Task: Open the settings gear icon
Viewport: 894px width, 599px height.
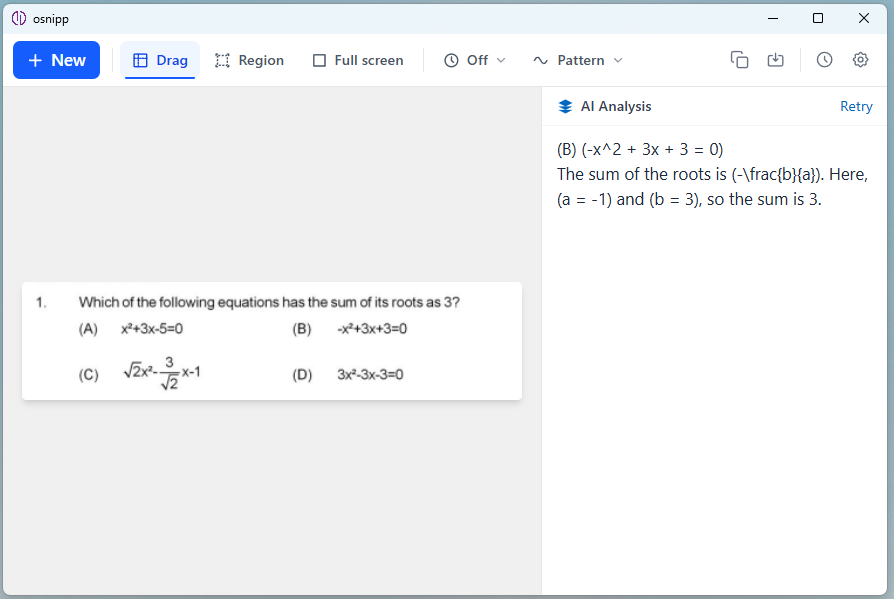Action: (860, 60)
